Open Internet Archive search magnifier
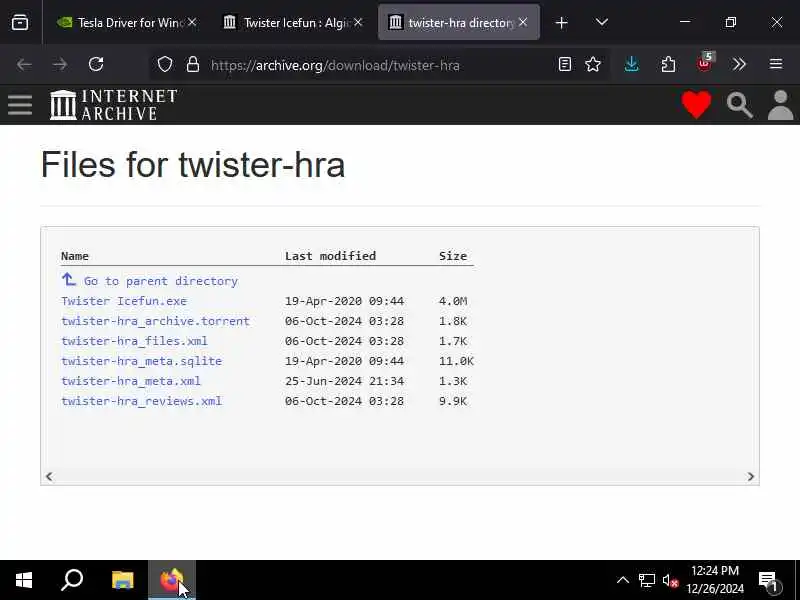Image resolution: width=800 pixels, height=600 pixels. [x=739, y=105]
